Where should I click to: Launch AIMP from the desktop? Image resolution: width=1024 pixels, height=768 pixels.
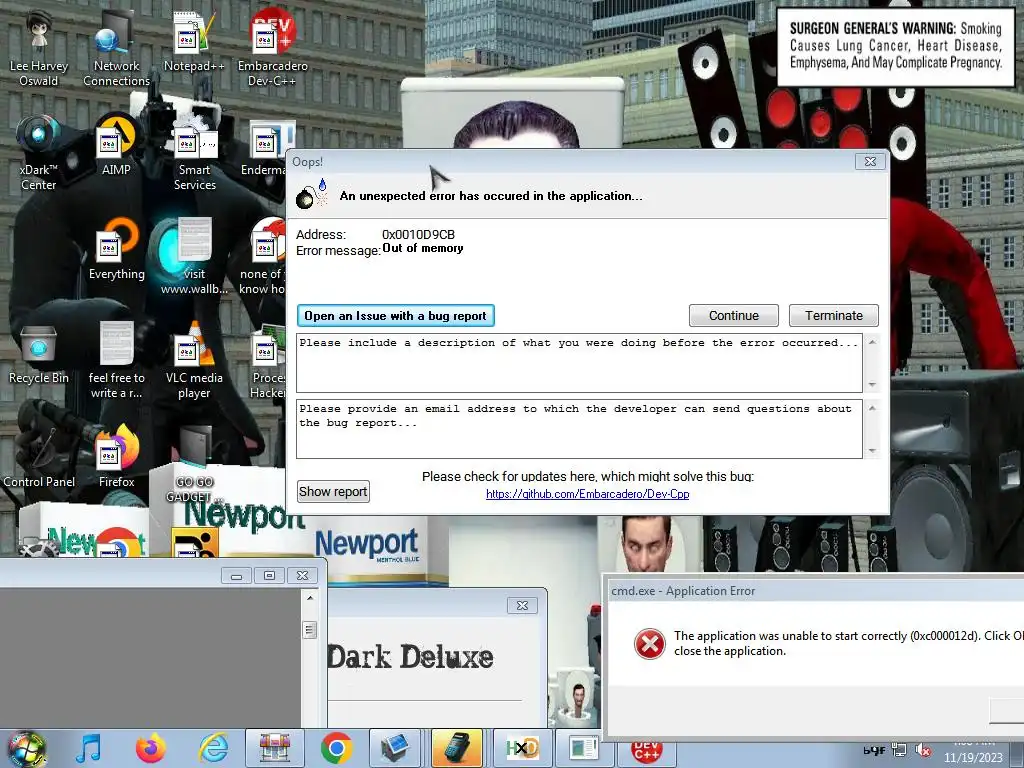(116, 146)
